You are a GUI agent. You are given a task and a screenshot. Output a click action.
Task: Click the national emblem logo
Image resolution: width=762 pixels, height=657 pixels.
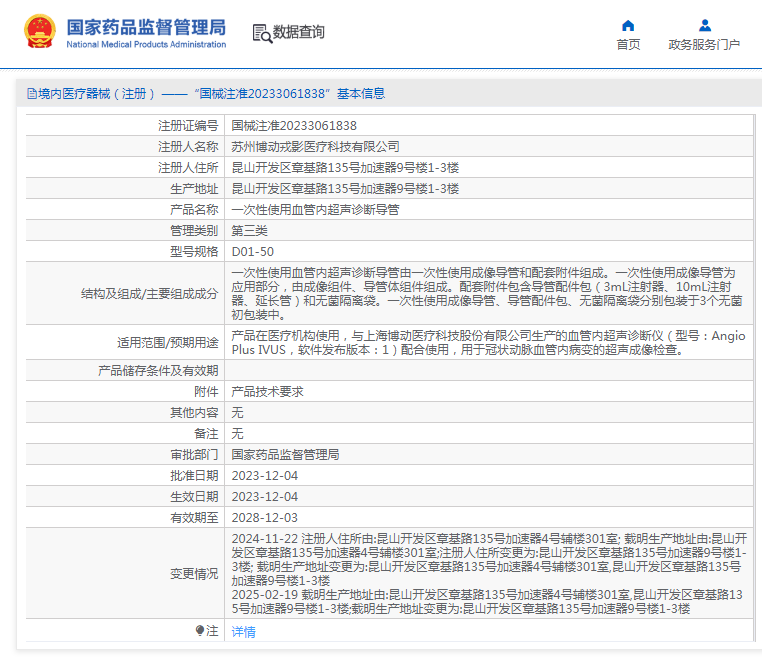40,32
